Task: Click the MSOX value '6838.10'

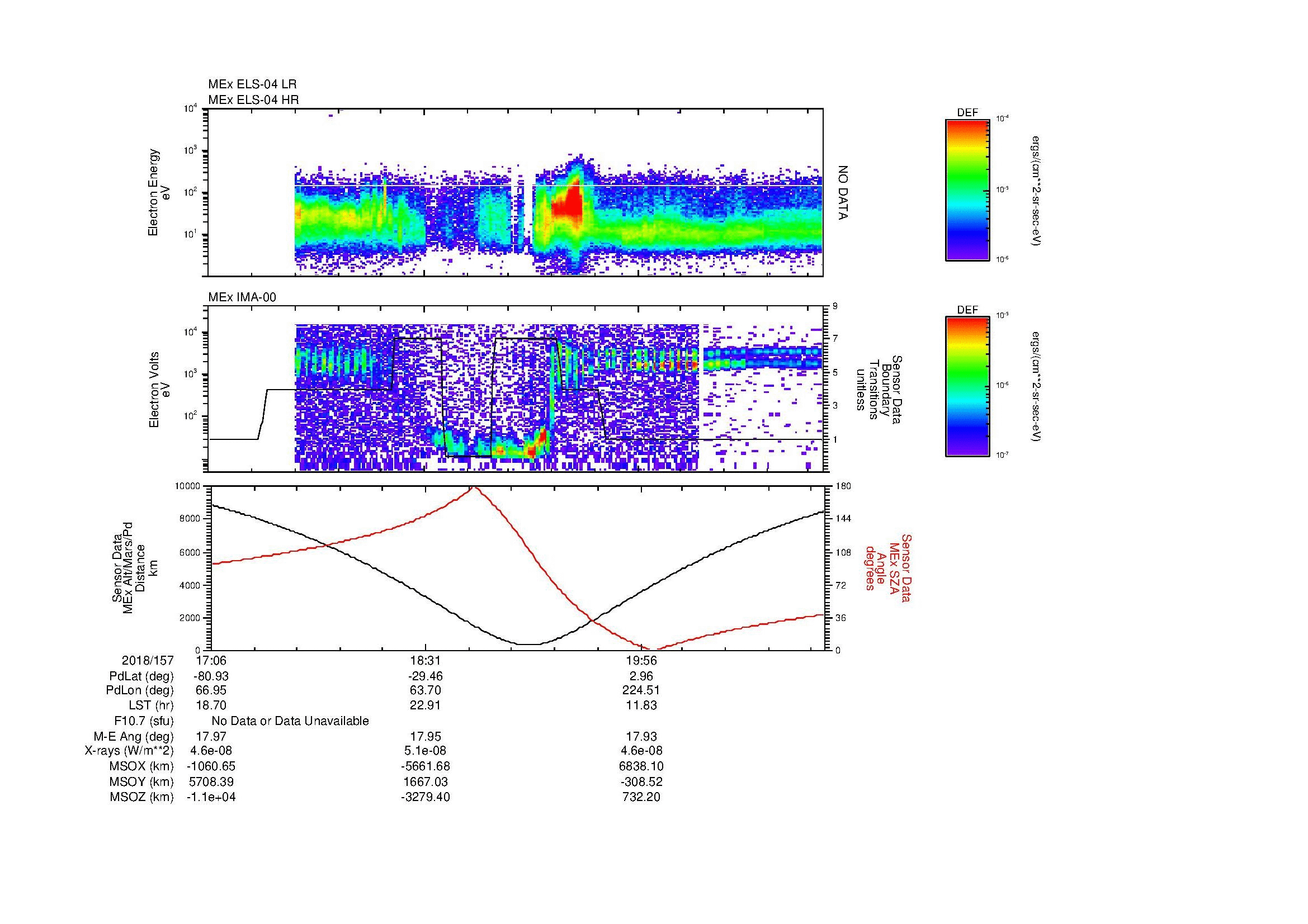Action: coord(643,766)
